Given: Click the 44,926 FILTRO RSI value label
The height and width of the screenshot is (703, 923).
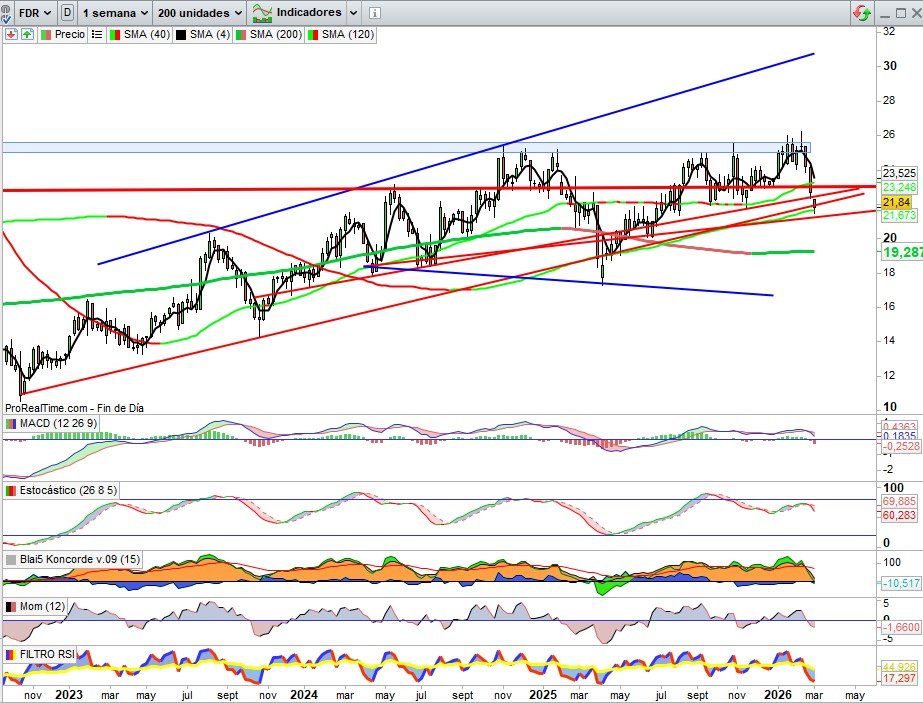Looking at the screenshot, I should 899,667.
